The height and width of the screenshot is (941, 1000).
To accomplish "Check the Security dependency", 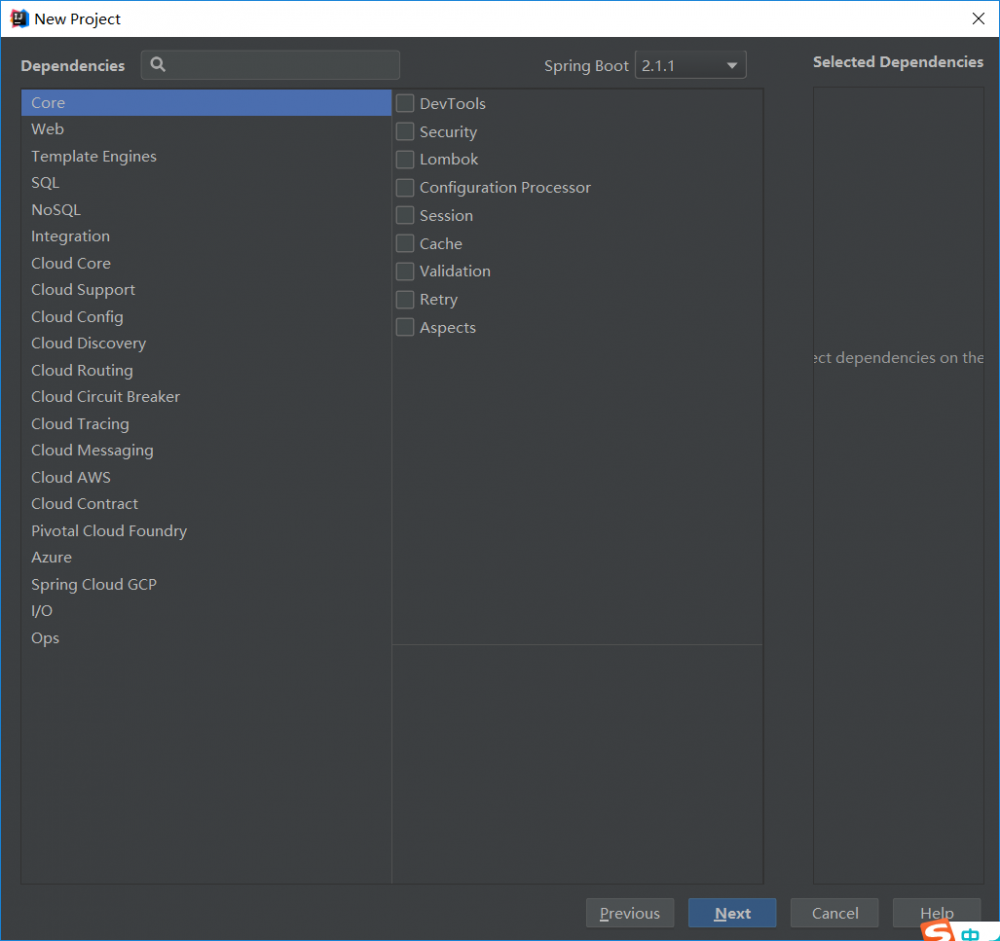I will pyautogui.click(x=405, y=131).
